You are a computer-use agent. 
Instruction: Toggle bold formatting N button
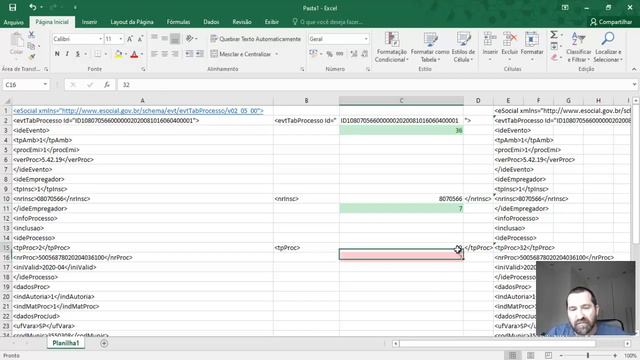coord(57,54)
